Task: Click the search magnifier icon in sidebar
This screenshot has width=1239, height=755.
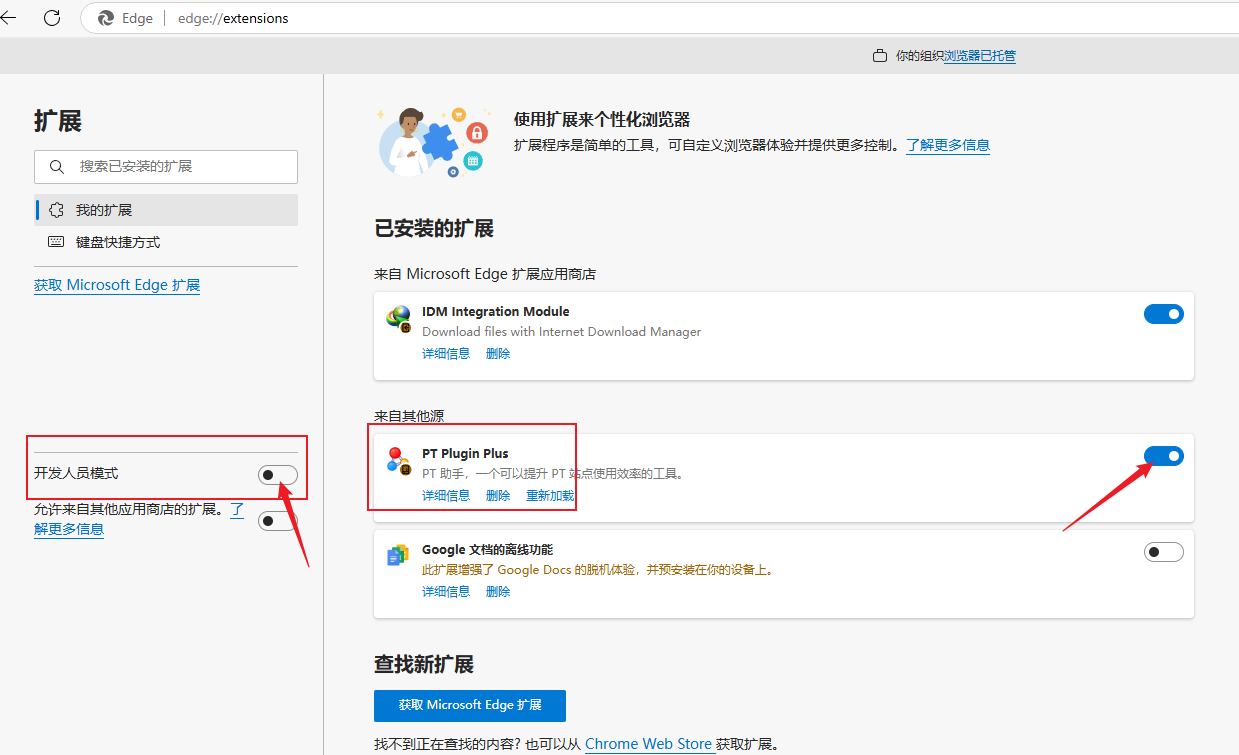Action: pos(58,167)
